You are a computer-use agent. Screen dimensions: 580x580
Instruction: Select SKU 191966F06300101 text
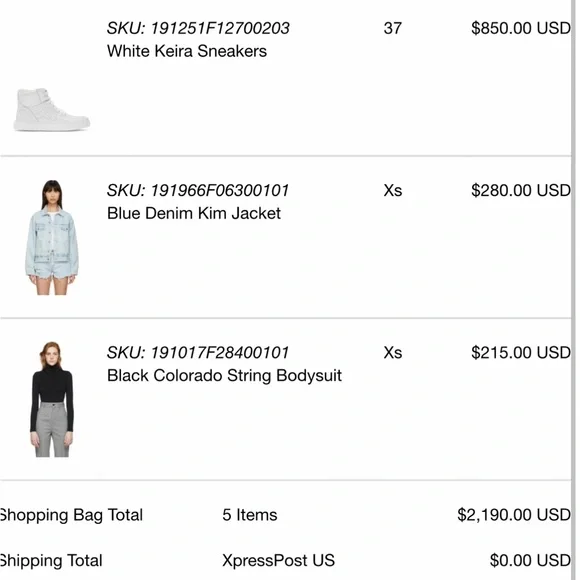coord(198,190)
